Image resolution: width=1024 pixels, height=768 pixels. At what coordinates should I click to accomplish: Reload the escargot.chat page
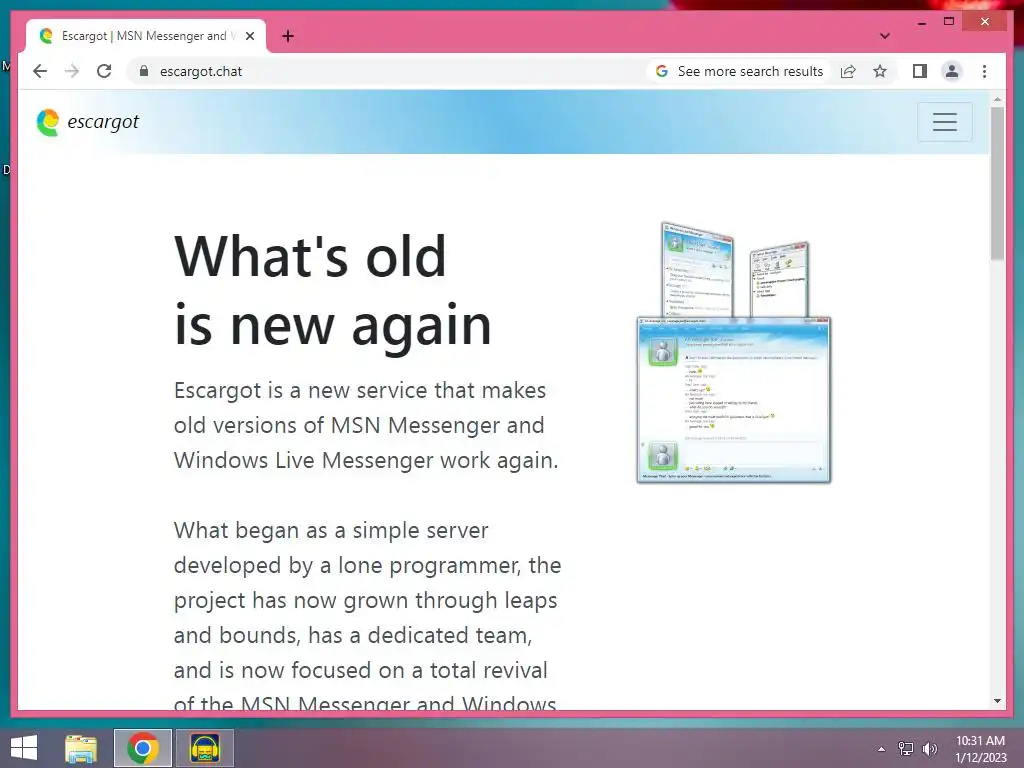tap(104, 71)
